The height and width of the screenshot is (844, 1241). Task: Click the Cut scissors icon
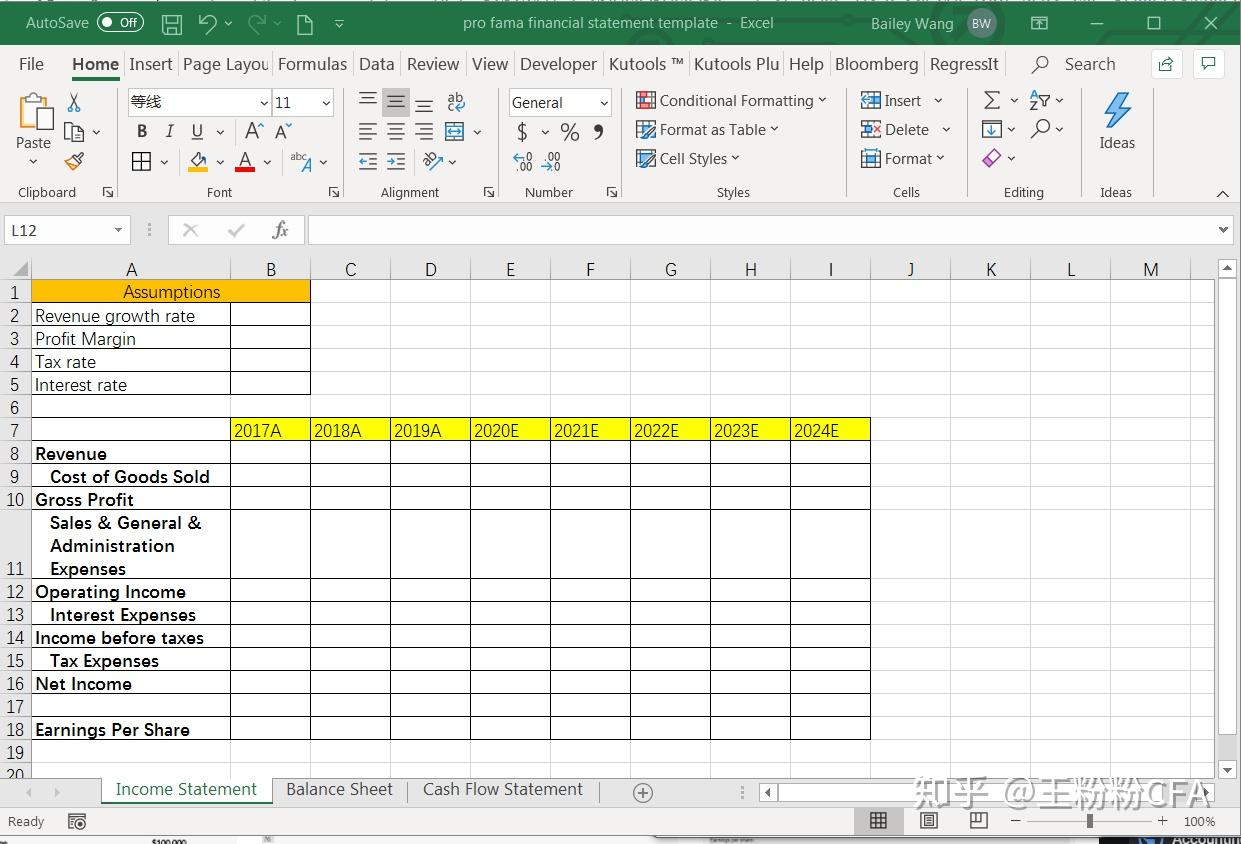coord(74,102)
